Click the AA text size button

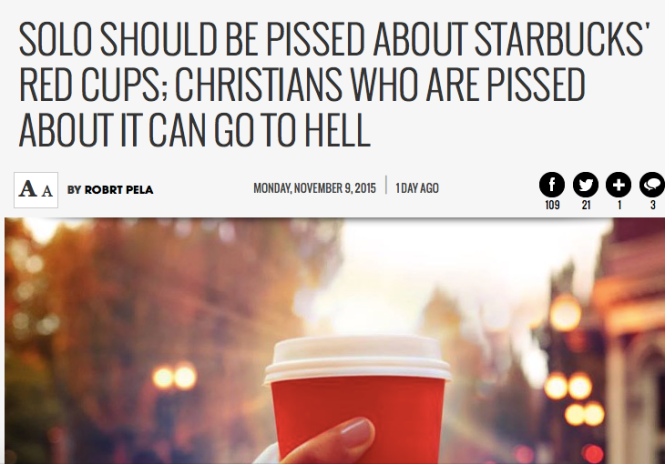[x=36, y=190]
